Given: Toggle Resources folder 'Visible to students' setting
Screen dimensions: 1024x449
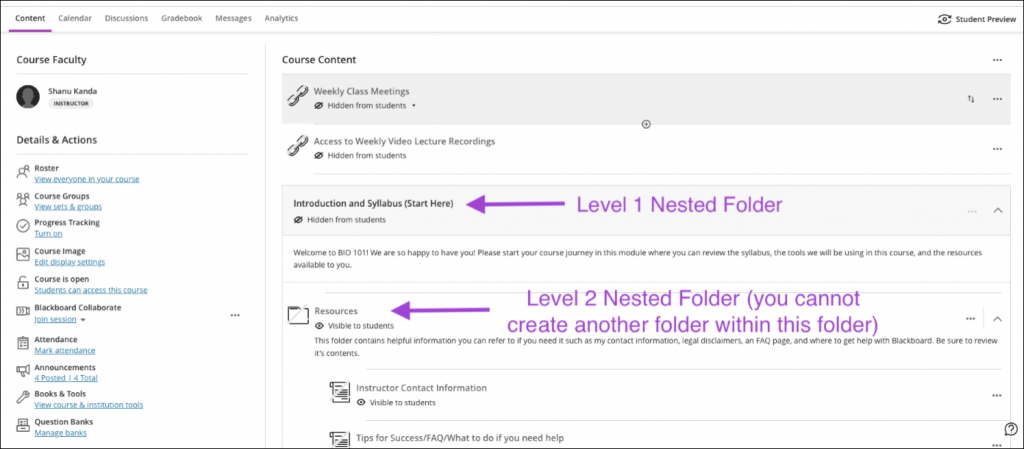Looking at the screenshot, I should (x=353, y=325).
